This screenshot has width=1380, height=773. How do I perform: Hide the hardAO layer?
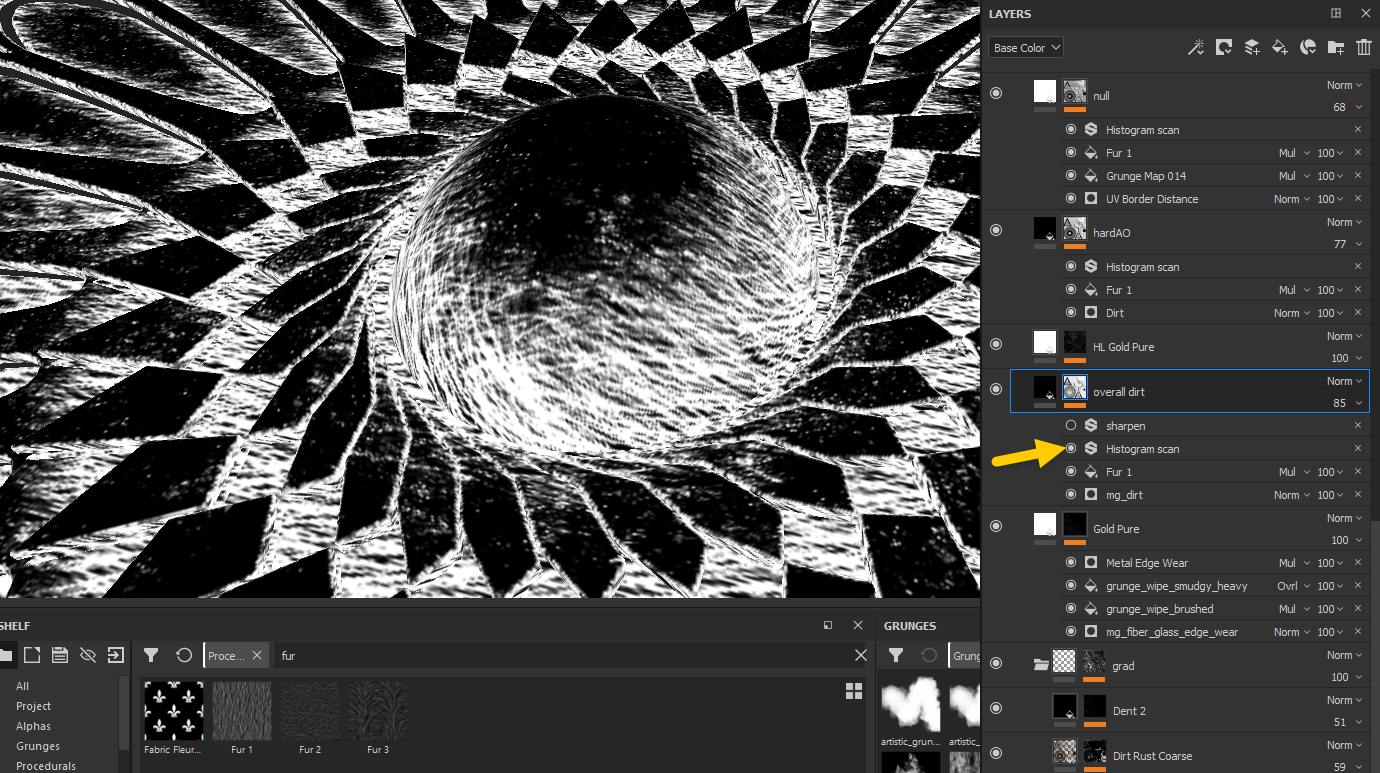point(995,230)
